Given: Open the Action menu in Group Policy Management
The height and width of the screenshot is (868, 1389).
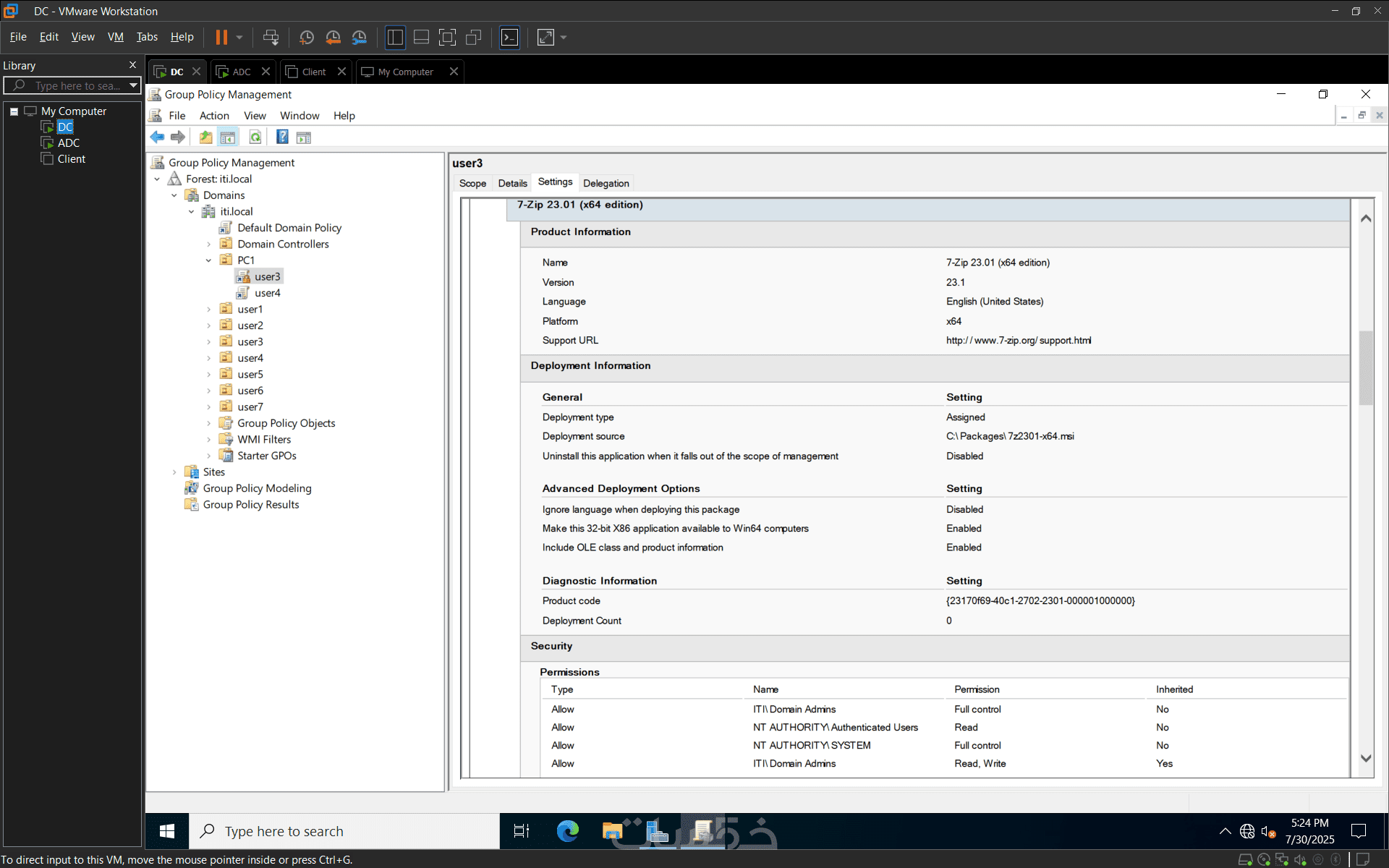Looking at the screenshot, I should pyautogui.click(x=214, y=116).
